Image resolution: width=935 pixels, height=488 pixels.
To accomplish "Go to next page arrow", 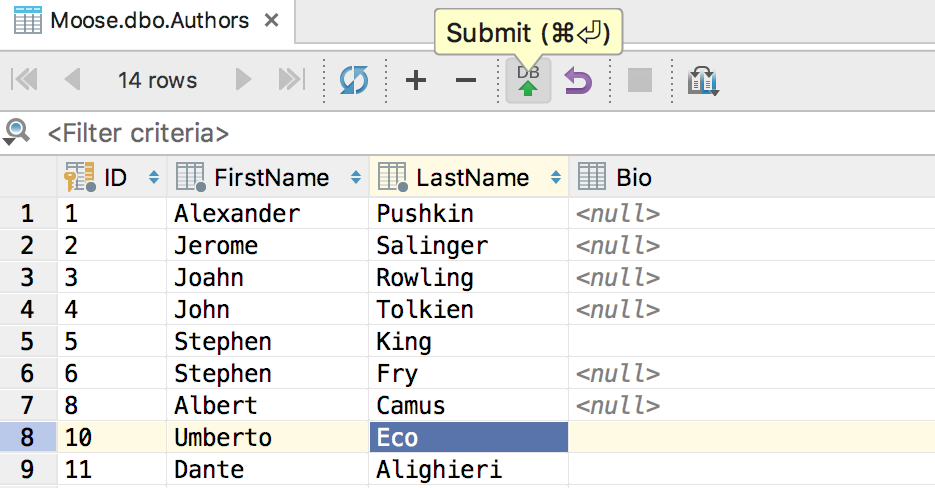I will pos(243,79).
